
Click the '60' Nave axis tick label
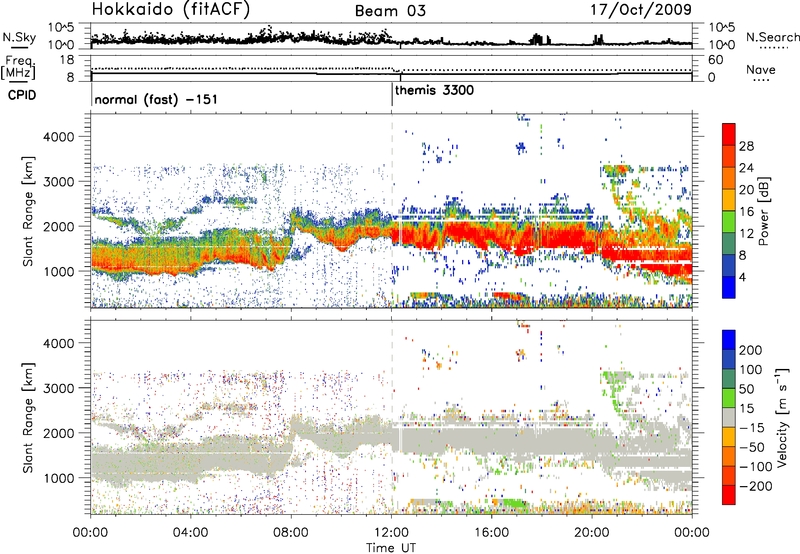point(715,60)
